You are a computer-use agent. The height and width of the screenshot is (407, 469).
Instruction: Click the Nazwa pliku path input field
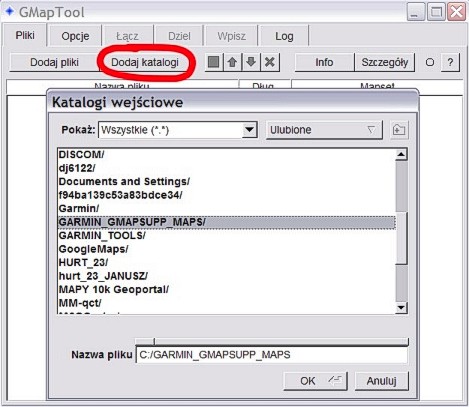272,355
